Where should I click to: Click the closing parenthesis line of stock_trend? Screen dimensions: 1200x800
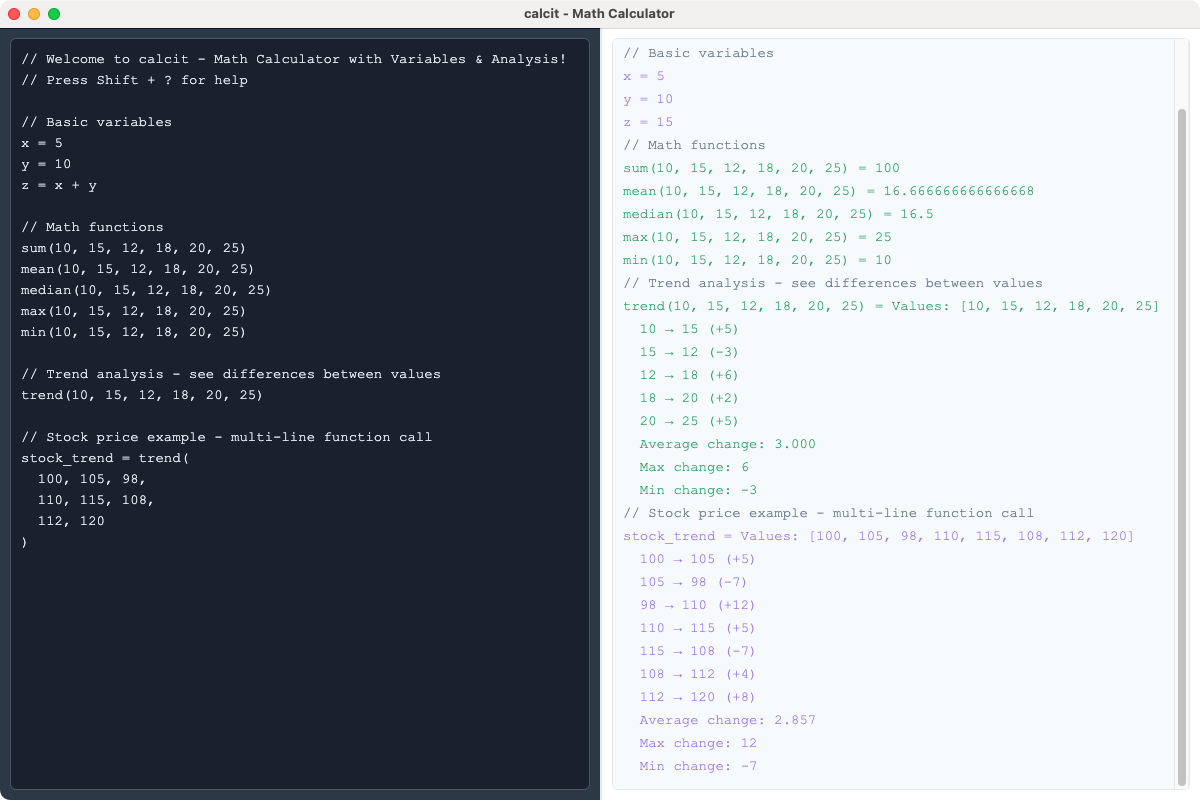(25, 541)
